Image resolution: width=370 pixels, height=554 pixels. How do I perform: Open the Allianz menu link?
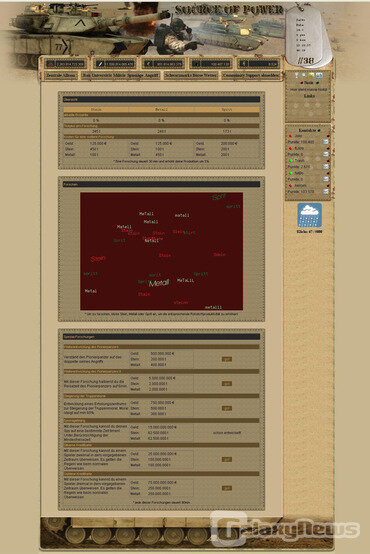point(69,76)
